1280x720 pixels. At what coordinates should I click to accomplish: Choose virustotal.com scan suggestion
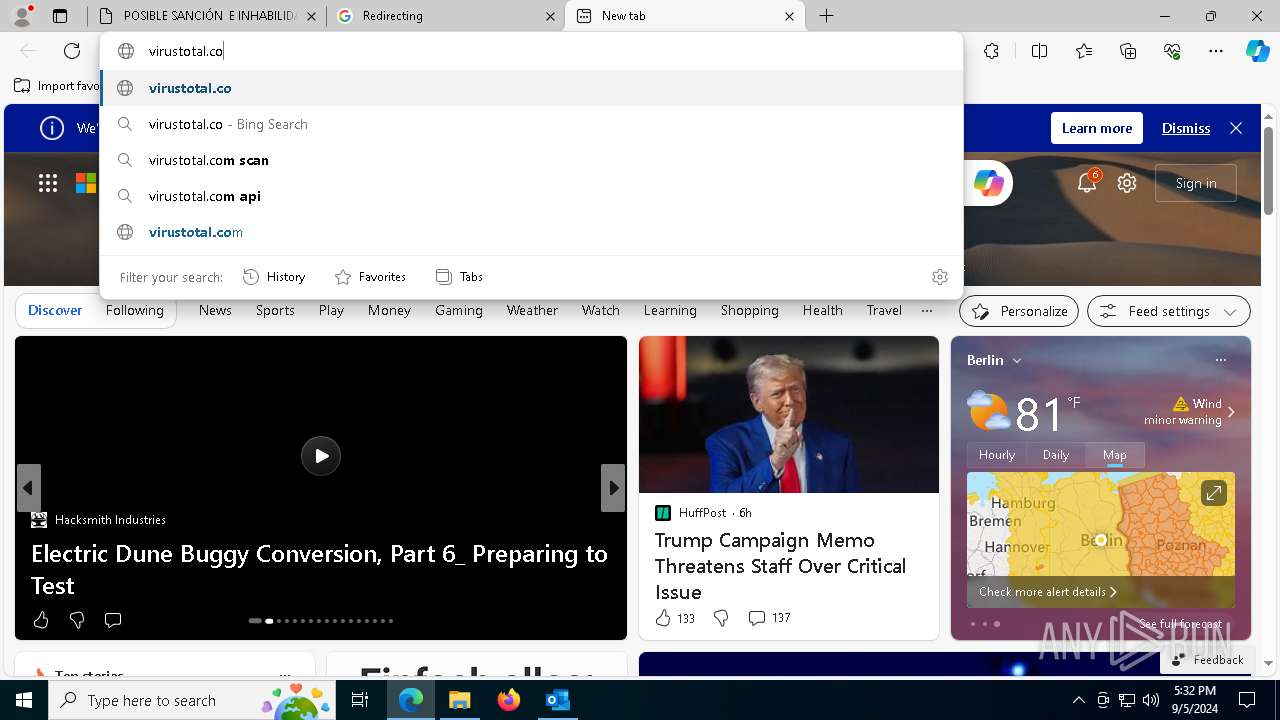coord(531,160)
